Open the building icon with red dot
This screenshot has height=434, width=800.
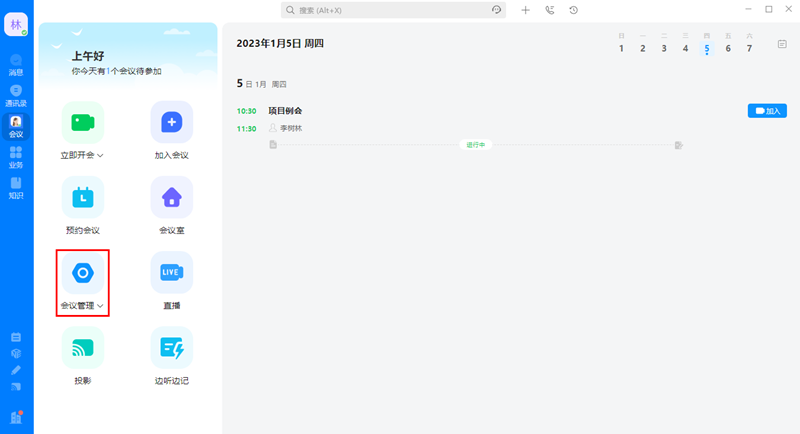[16, 417]
